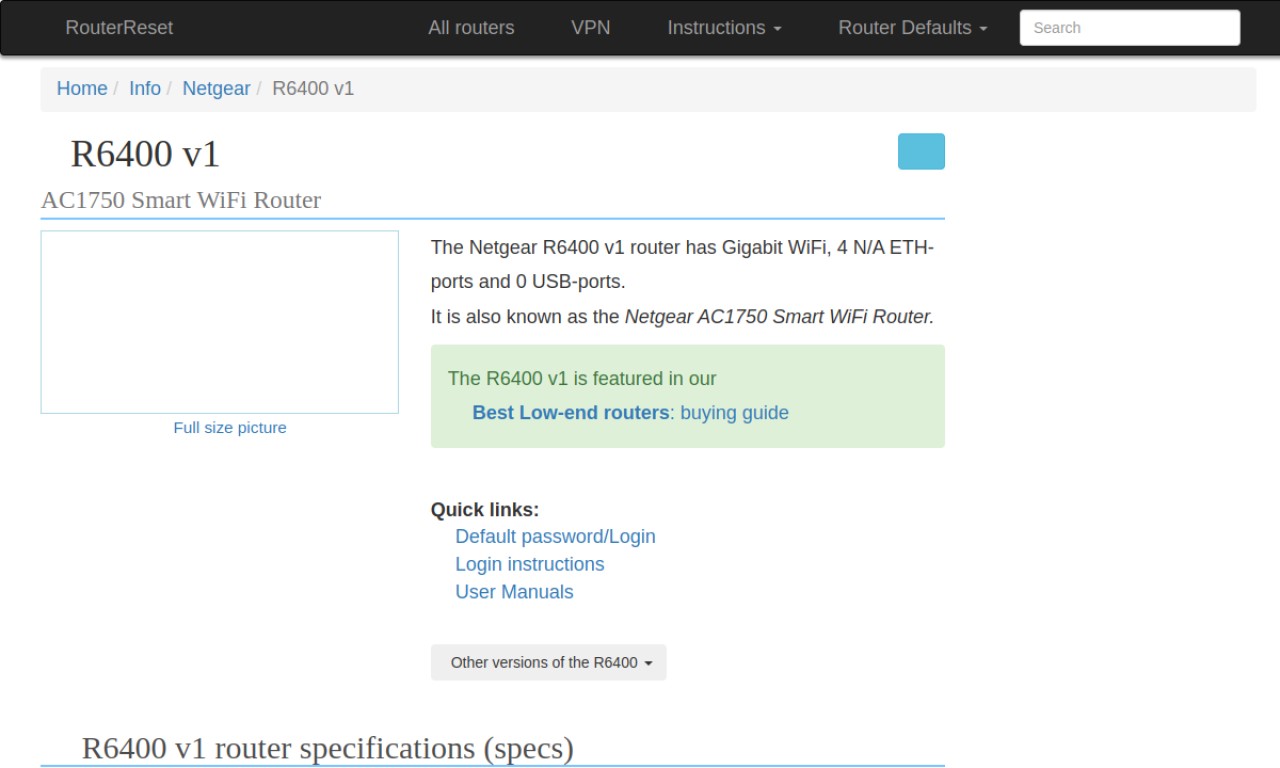Open the router picture thumbnail
This screenshot has height=768, width=1280.
(x=220, y=322)
